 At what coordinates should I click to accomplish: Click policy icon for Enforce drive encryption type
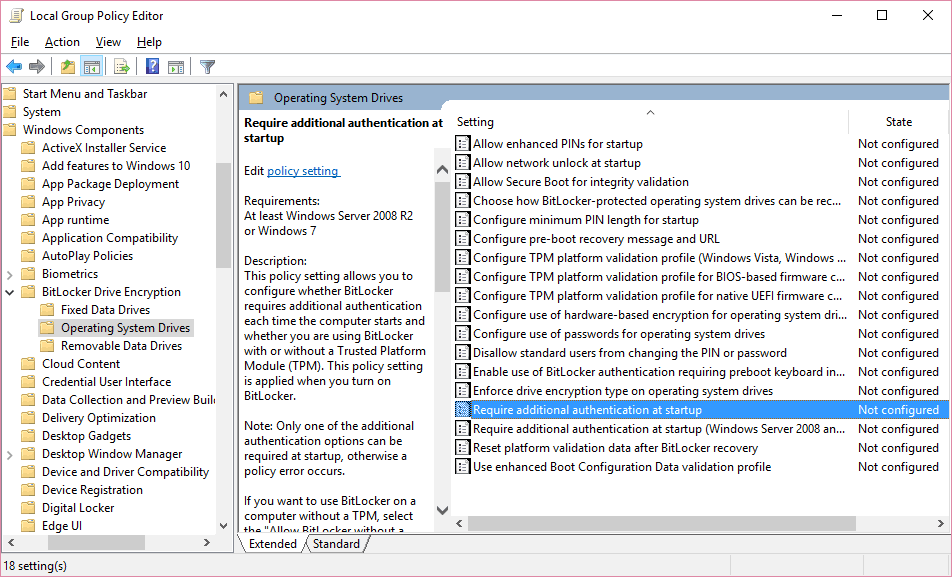coord(463,390)
